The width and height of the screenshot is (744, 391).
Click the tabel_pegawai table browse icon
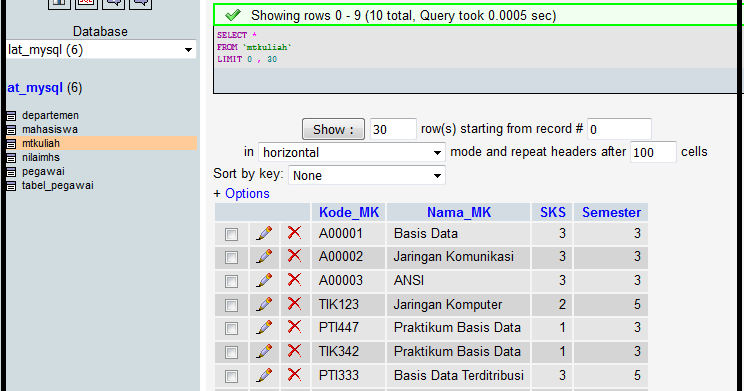(x=11, y=186)
